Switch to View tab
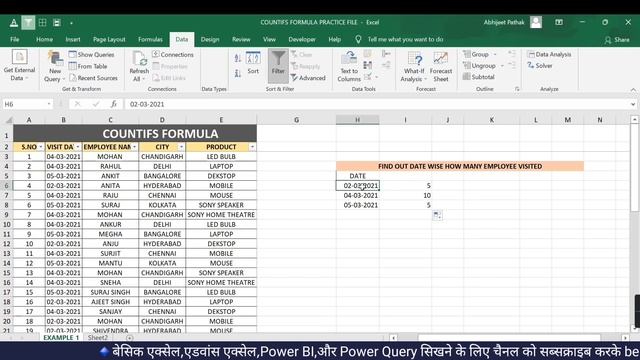The image size is (640, 360). 269,39
